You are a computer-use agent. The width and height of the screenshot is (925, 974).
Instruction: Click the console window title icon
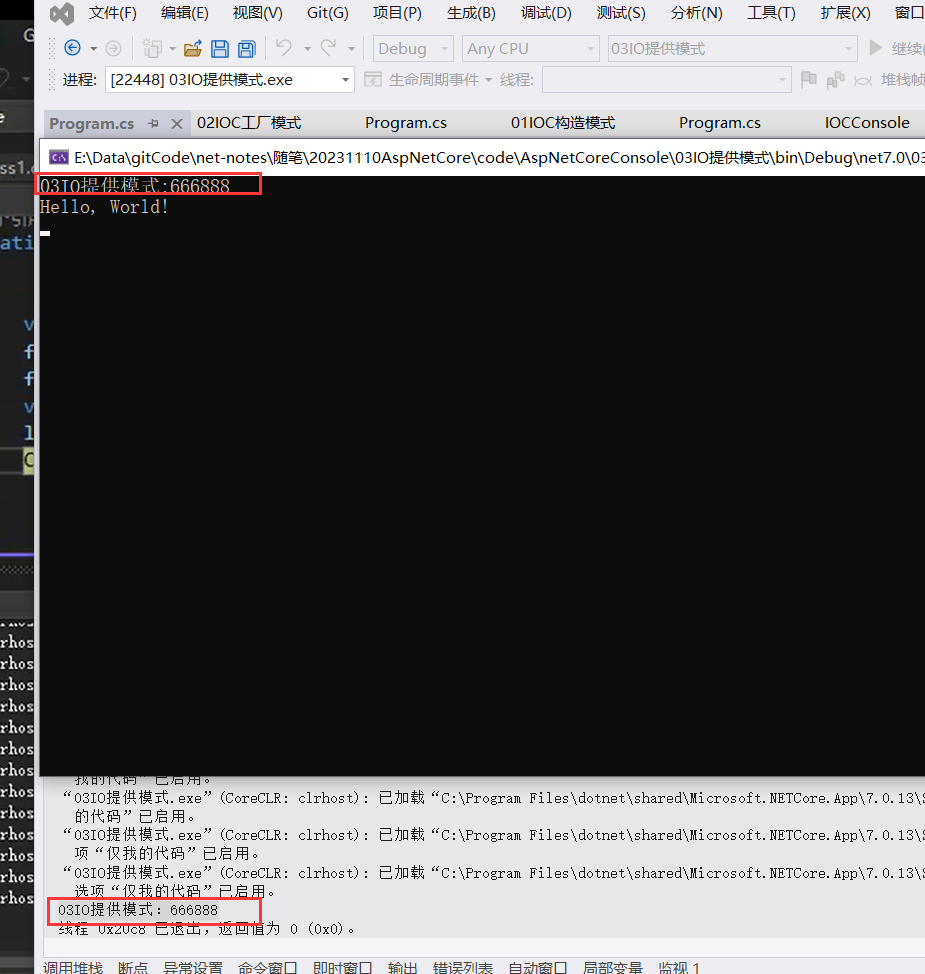point(58,157)
